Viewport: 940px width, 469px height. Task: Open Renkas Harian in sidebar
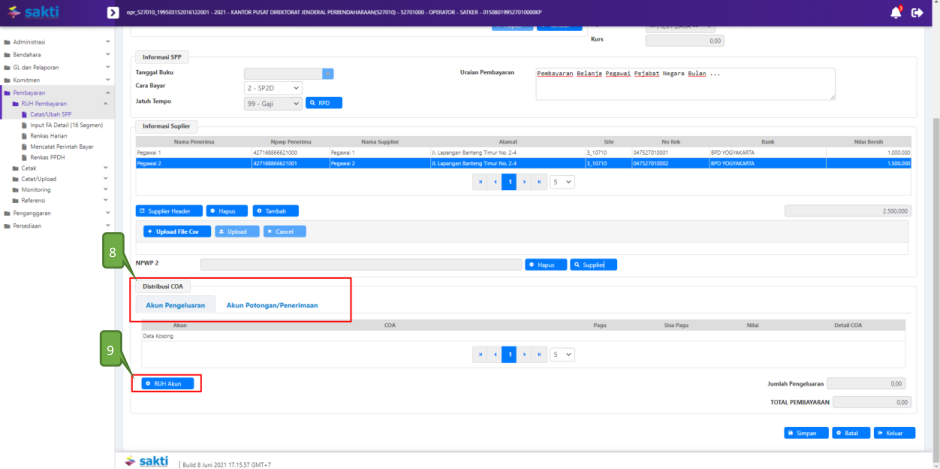coord(50,136)
